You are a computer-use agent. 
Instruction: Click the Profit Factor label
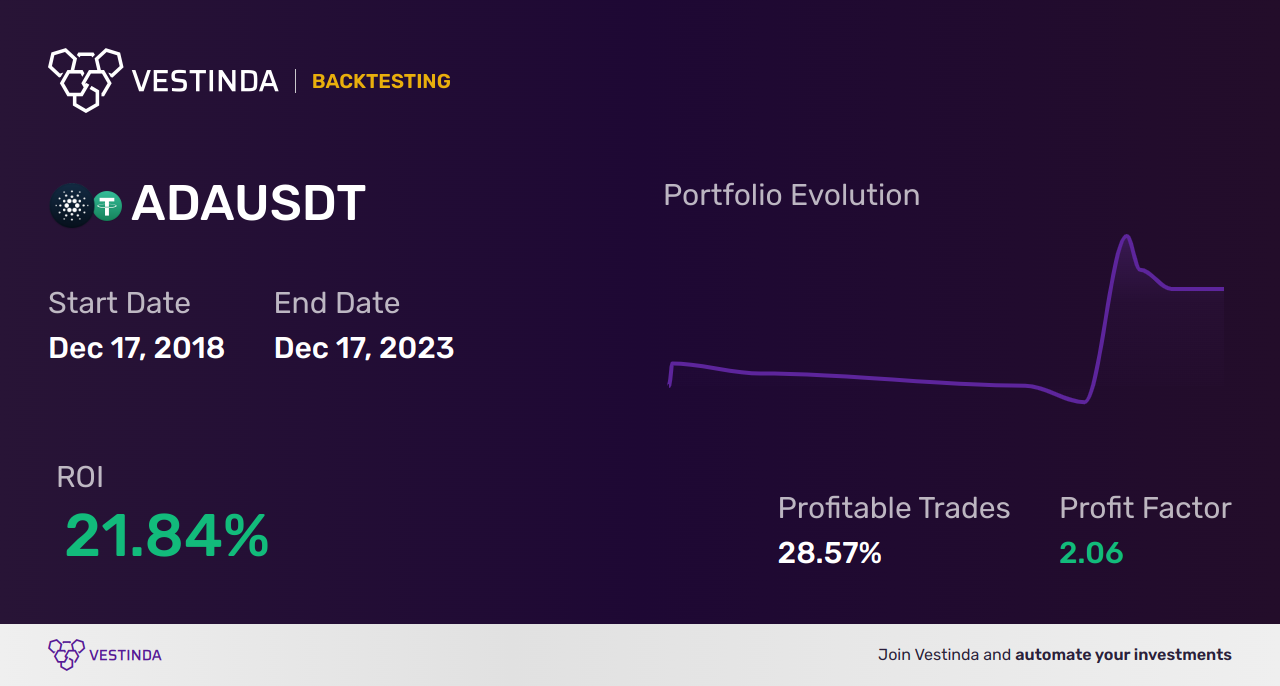click(1145, 508)
